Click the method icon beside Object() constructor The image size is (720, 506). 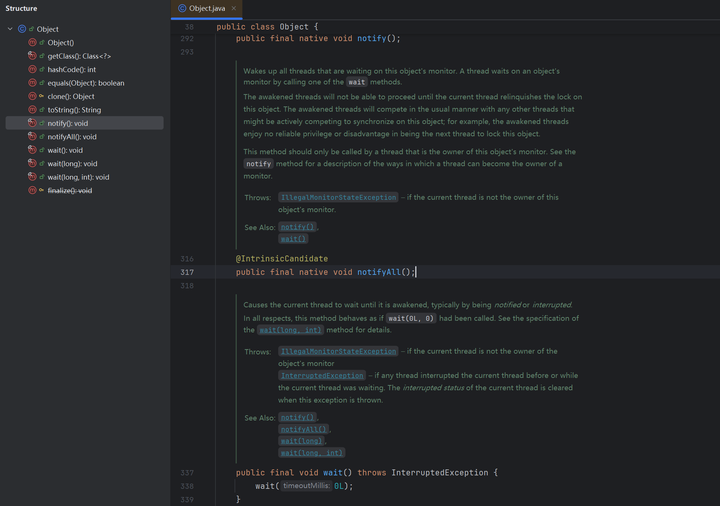[32, 42]
